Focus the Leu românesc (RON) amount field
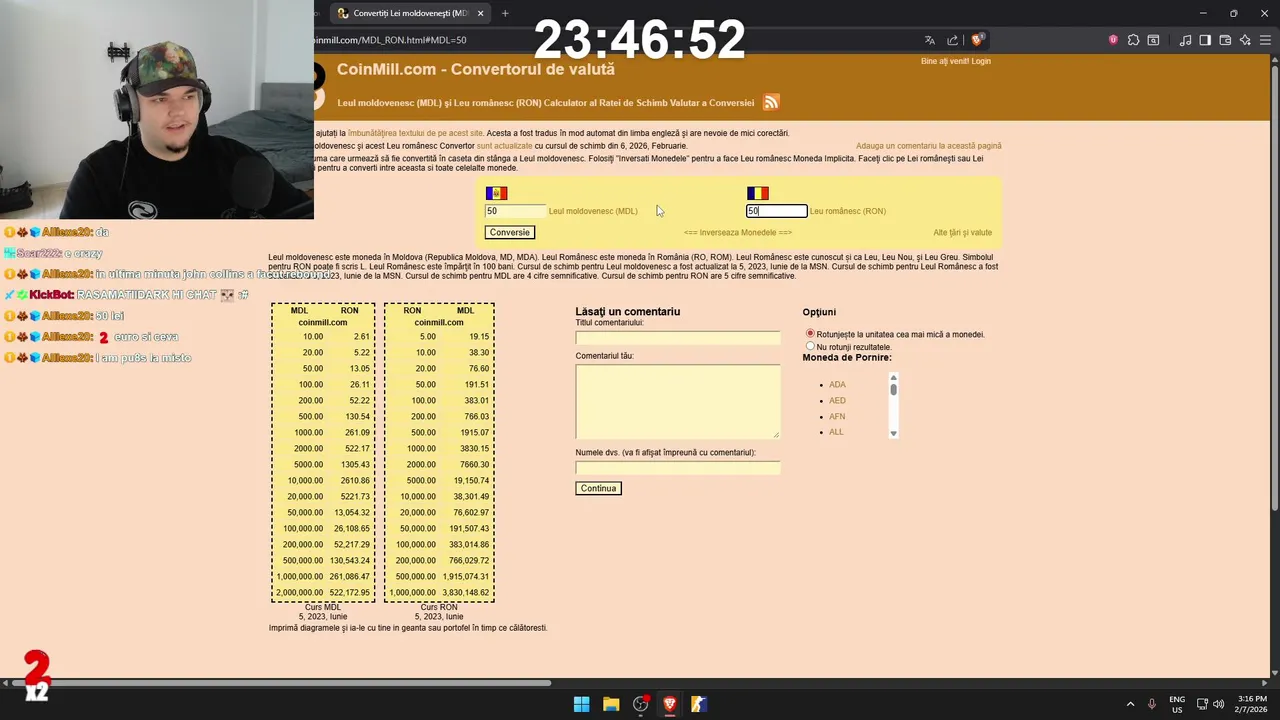 point(777,211)
